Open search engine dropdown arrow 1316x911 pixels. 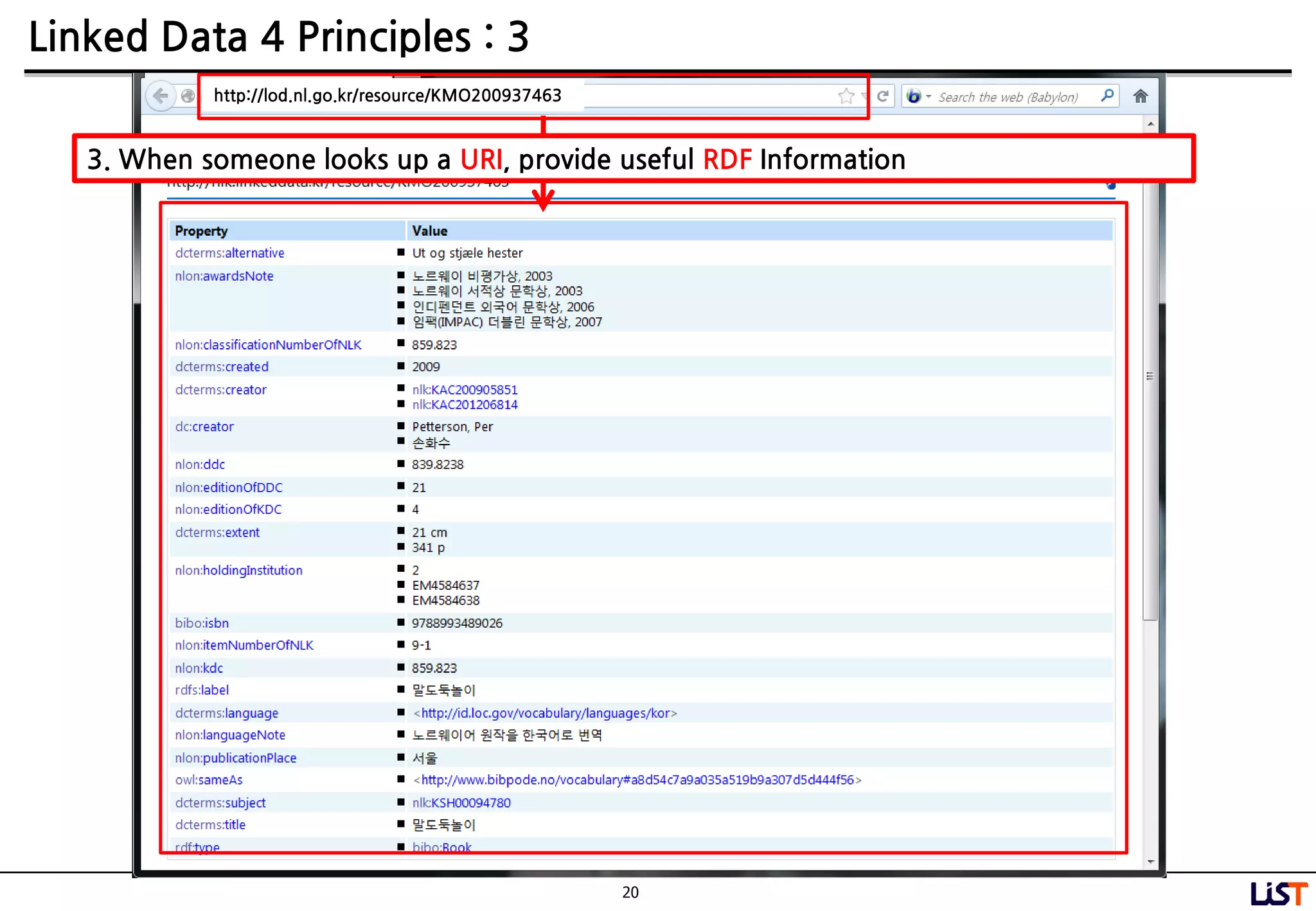tap(929, 96)
